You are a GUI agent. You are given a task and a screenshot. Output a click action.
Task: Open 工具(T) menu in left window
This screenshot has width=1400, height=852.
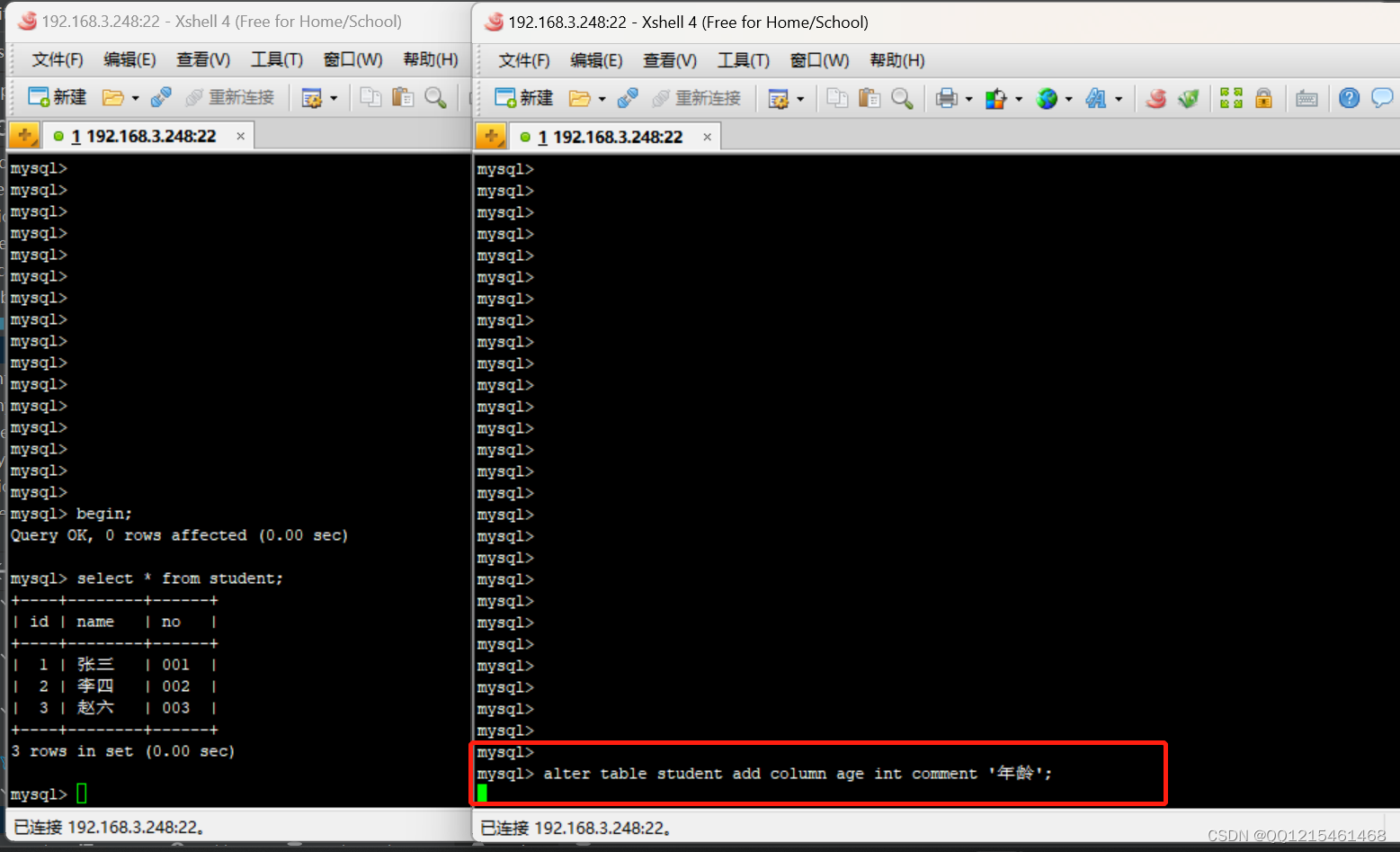277,59
